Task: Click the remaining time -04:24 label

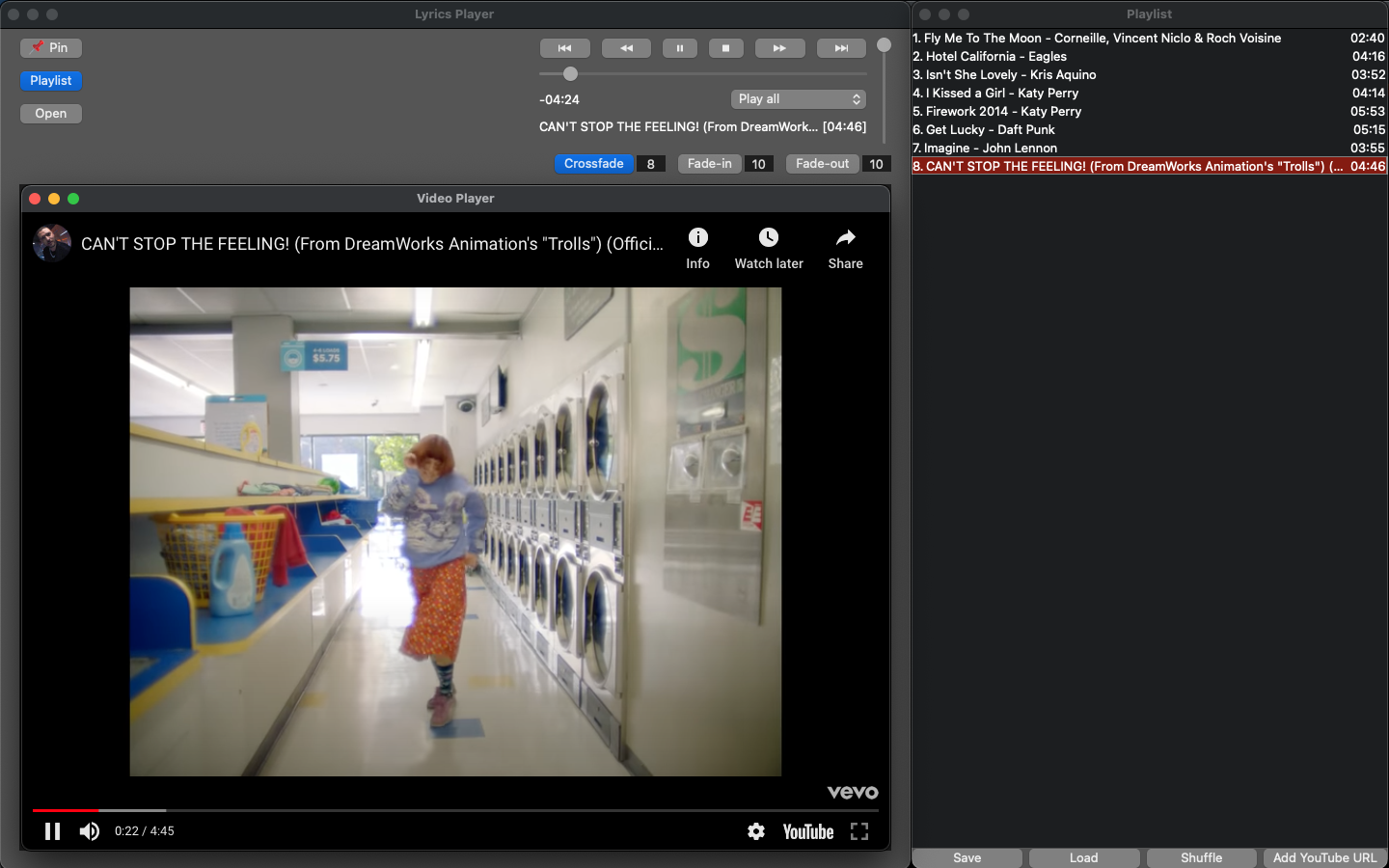Action: tap(559, 99)
